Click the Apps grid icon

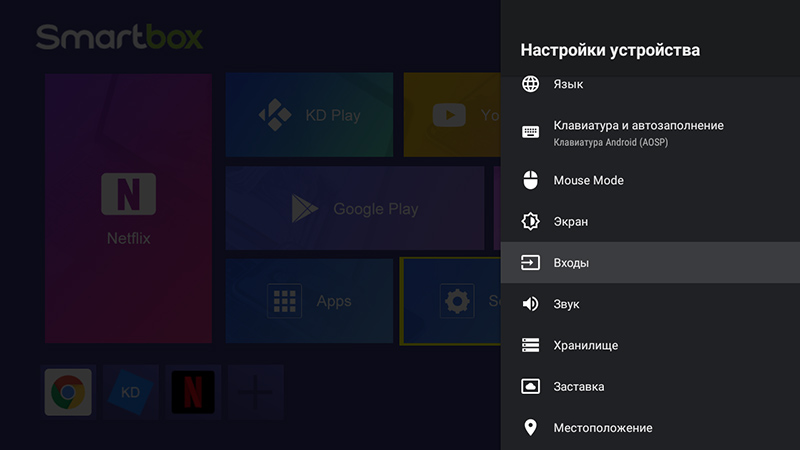[284, 301]
